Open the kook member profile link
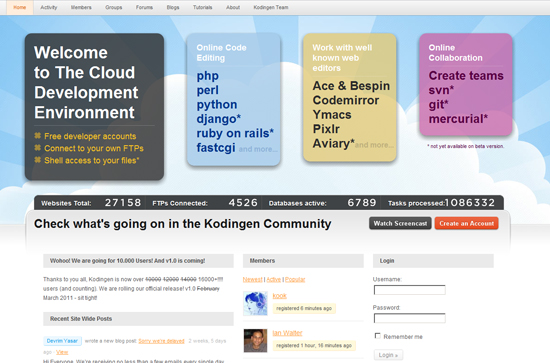Viewport: 550px width, 363px height. tap(280, 296)
